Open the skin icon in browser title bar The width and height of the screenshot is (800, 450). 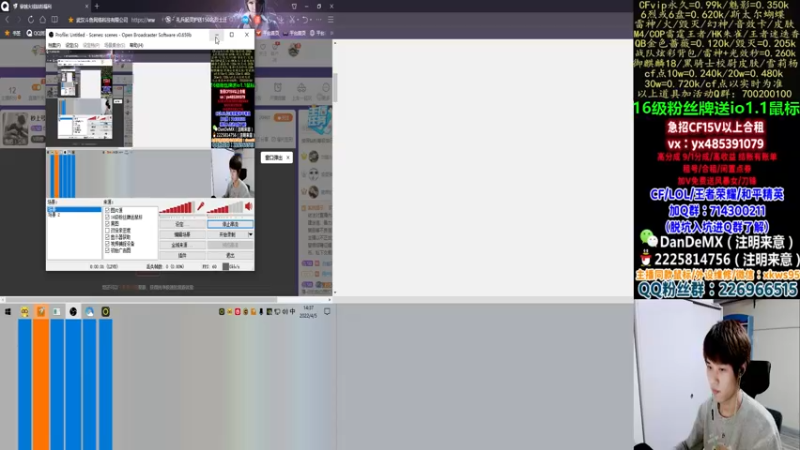(294, 6)
